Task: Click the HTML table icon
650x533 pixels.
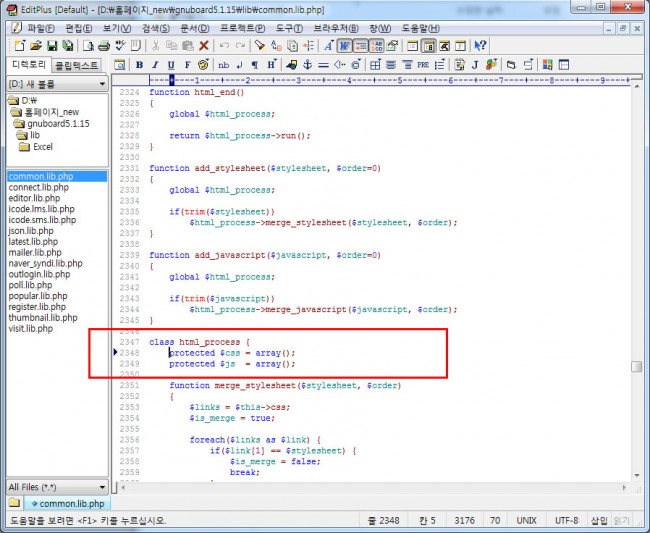Action: (375, 65)
